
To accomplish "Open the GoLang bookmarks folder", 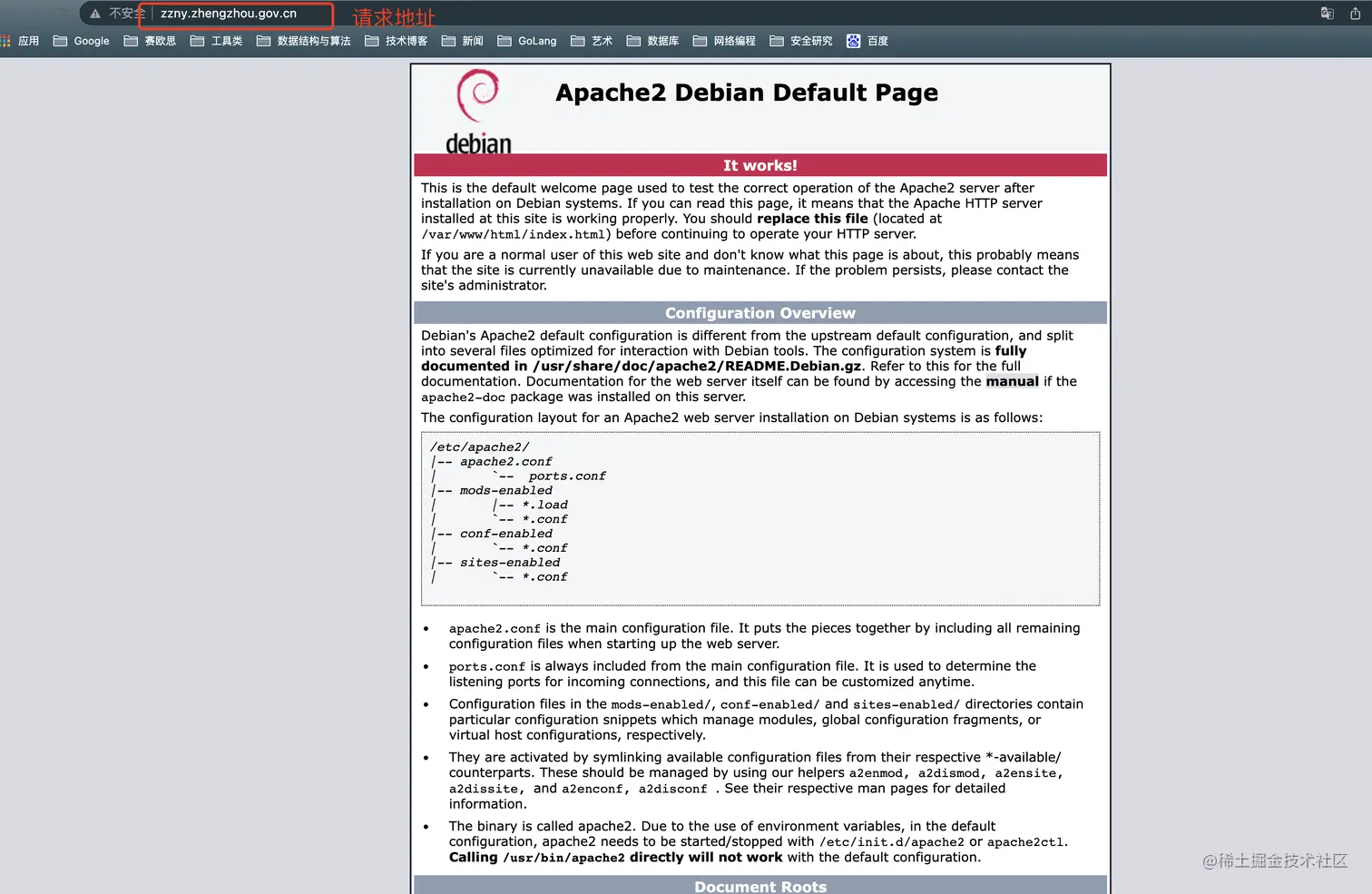I will pos(526,41).
